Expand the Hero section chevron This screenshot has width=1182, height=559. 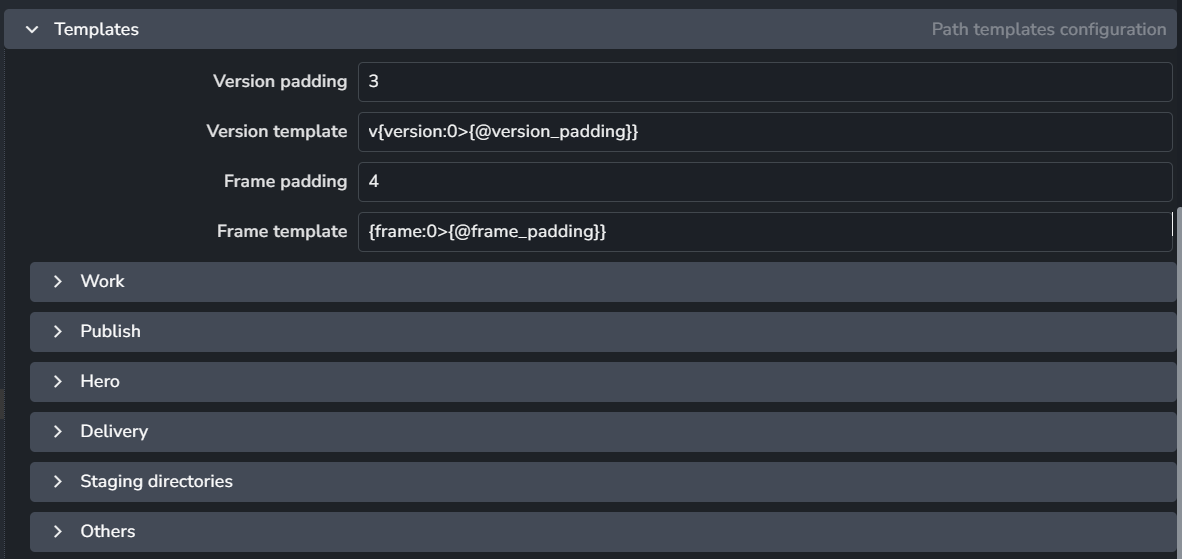(x=58, y=382)
